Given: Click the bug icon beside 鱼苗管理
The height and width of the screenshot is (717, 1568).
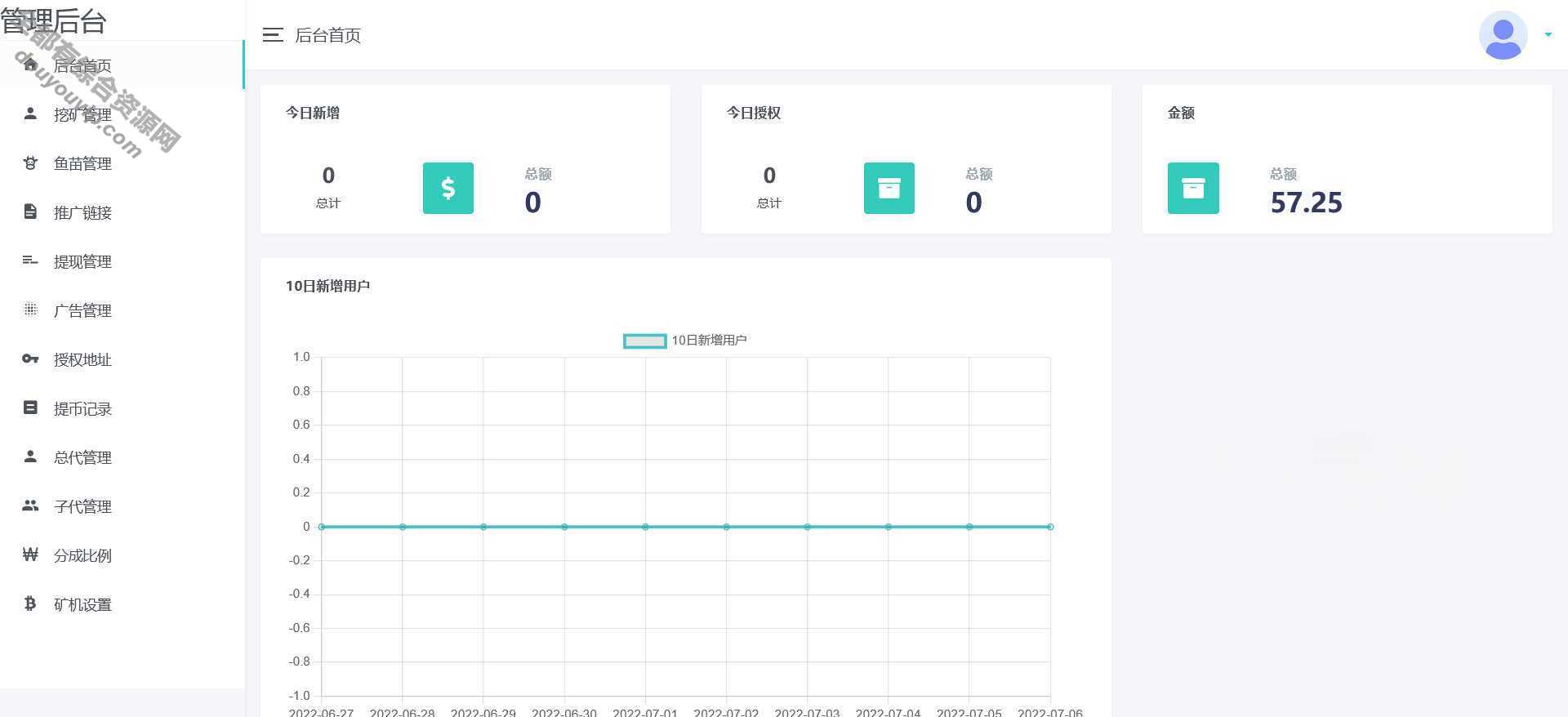Looking at the screenshot, I should (x=30, y=163).
